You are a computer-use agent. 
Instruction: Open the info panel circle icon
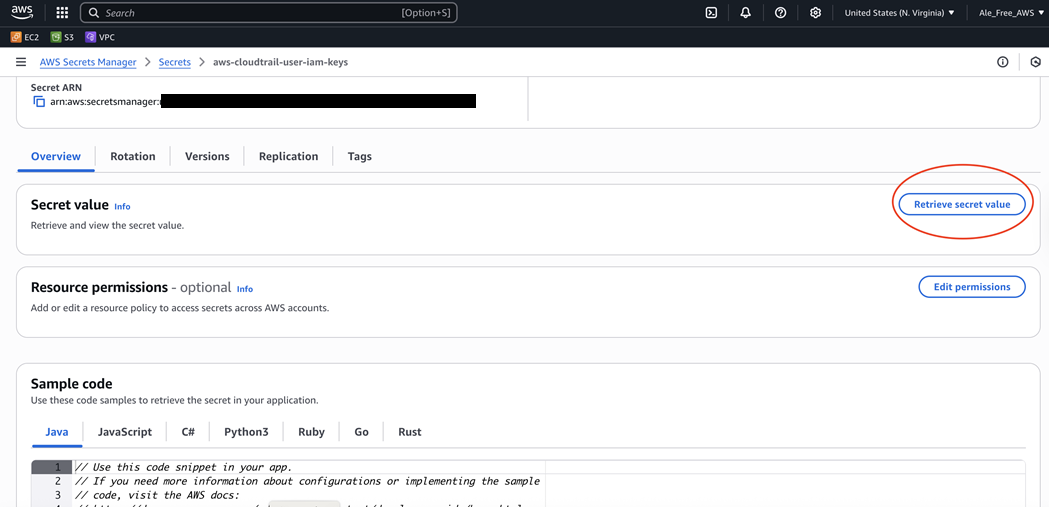tap(1002, 62)
